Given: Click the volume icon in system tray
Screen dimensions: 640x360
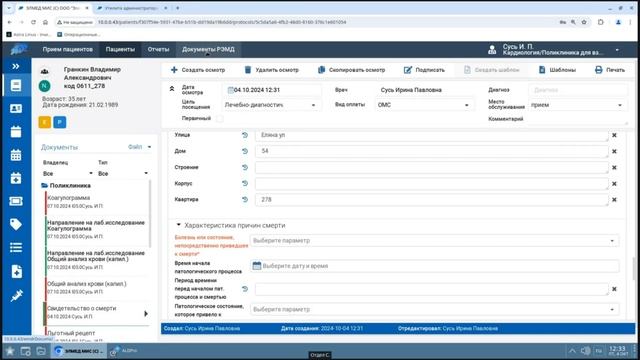Looking at the screenshot, I should pyautogui.click(x=585, y=351).
